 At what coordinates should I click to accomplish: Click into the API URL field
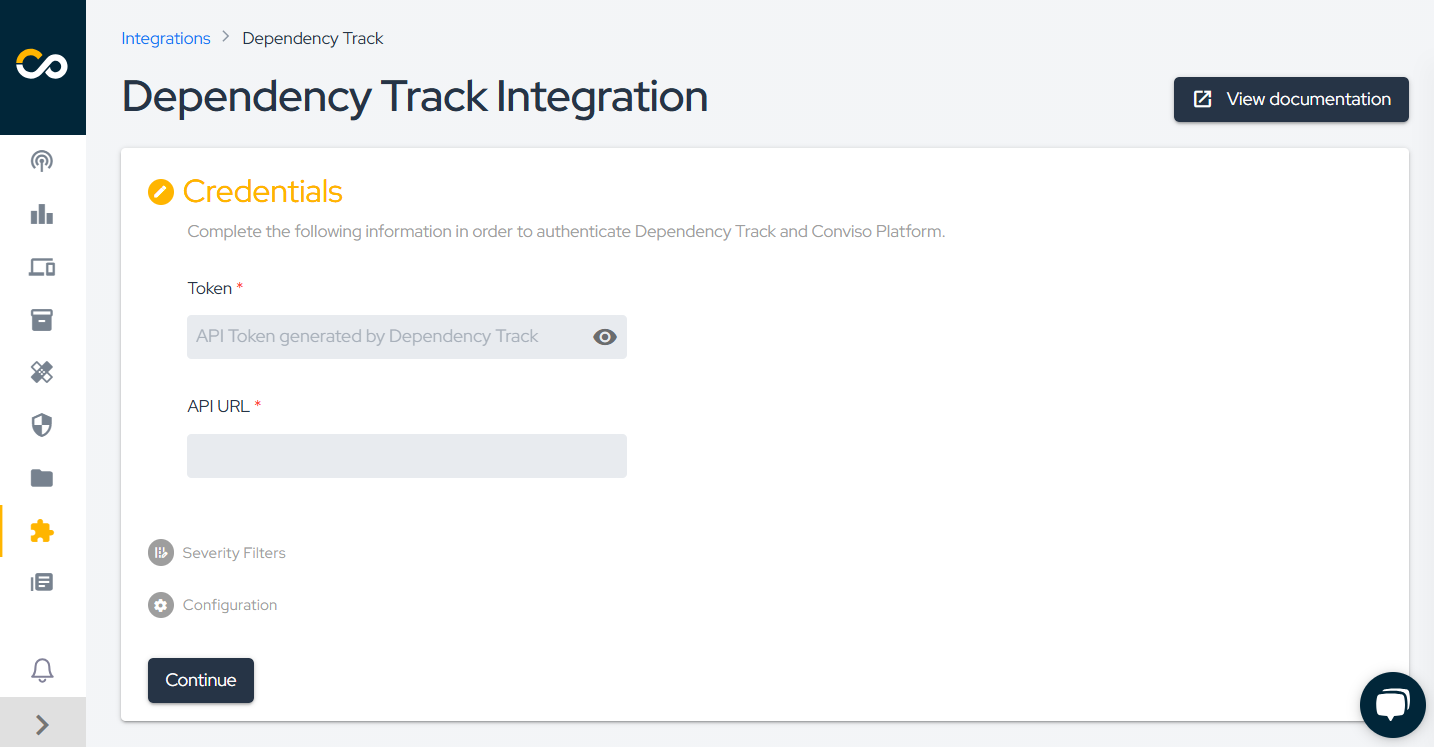click(x=406, y=456)
